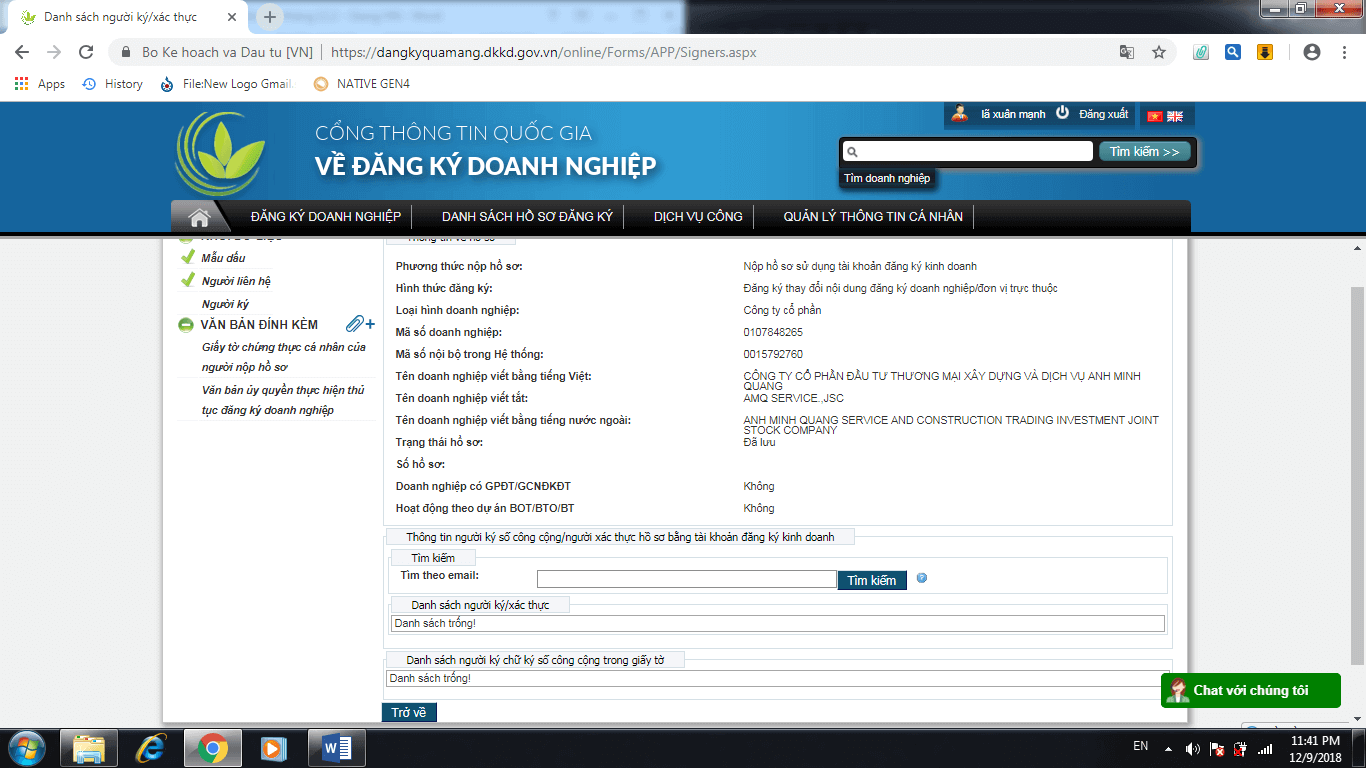The image size is (1366, 768).
Task: Click the home icon in navigation bar
Action: [x=199, y=217]
